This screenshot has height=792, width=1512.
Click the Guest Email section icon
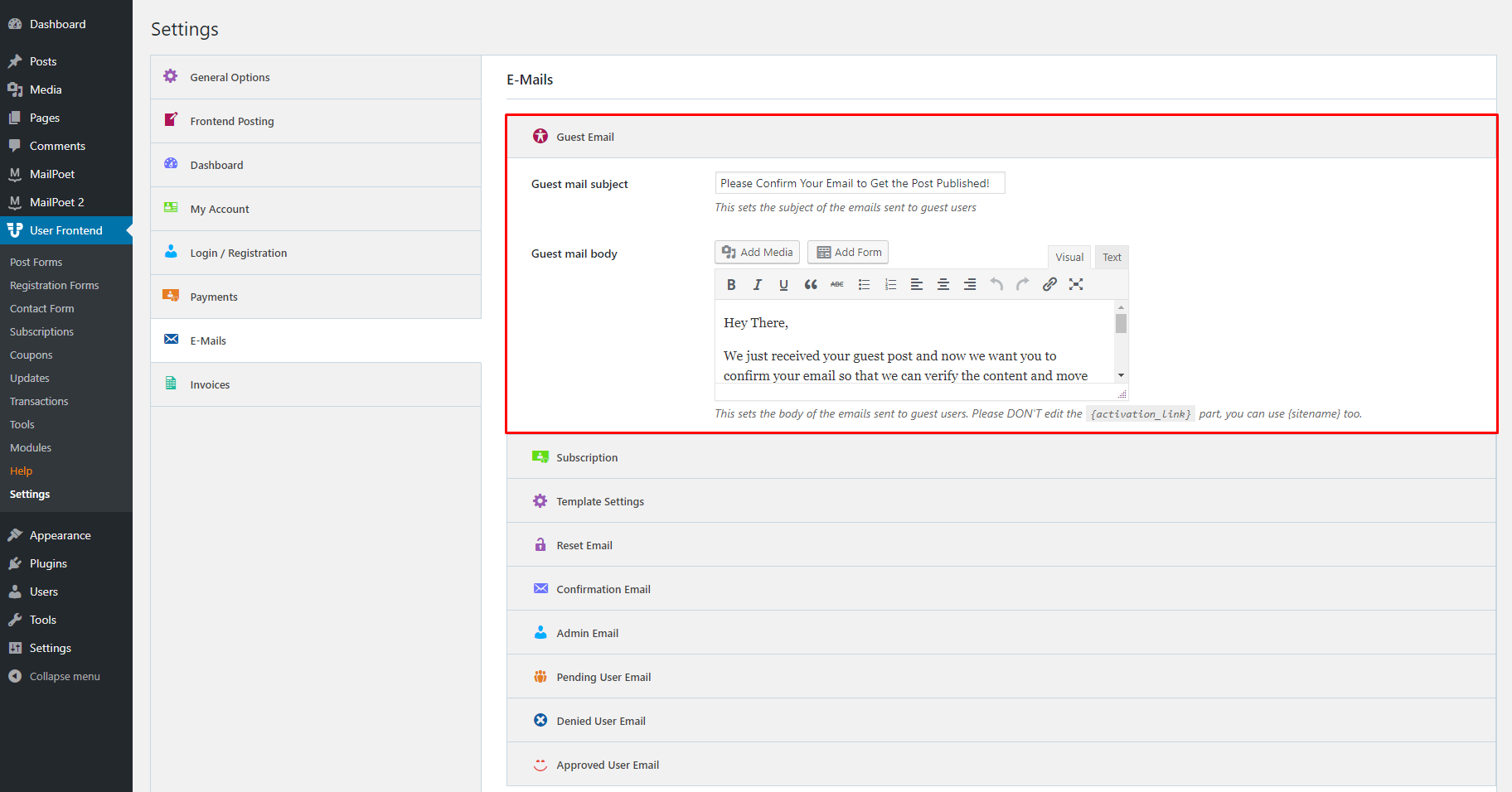click(540, 136)
